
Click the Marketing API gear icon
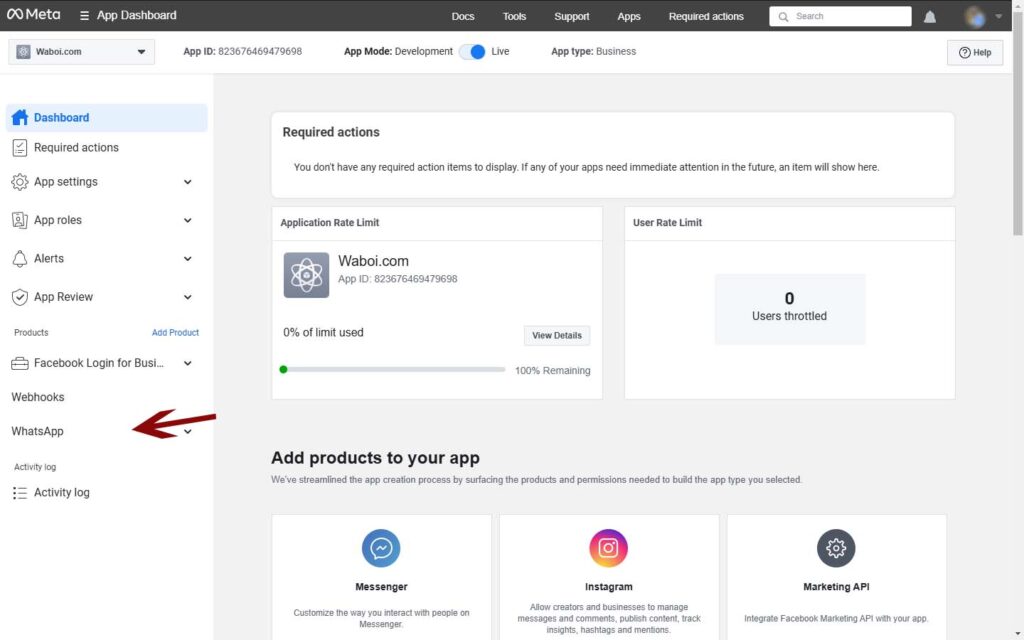pyautogui.click(x=836, y=548)
